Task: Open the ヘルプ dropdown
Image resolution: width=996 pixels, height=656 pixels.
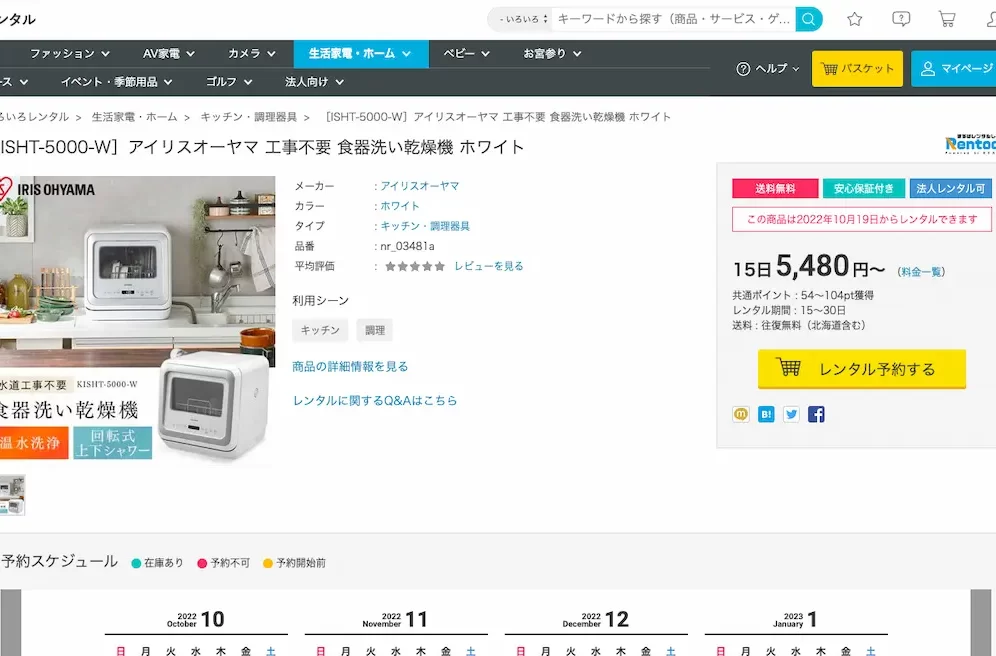Action: coord(768,69)
